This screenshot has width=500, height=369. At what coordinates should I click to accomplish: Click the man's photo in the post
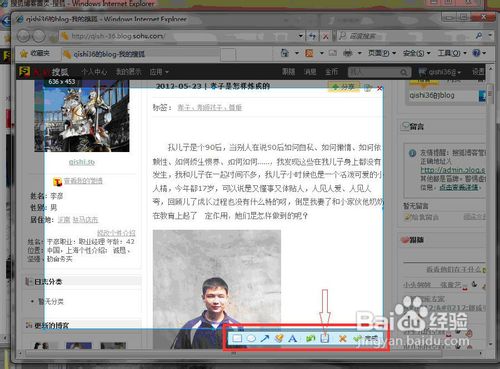click(217, 289)
